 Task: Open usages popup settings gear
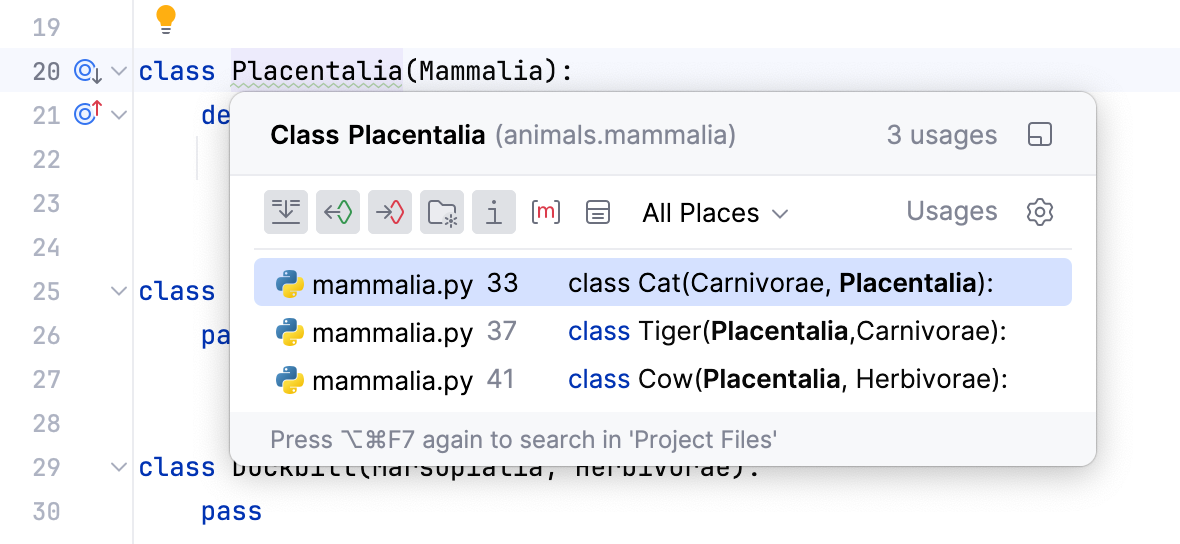[x=1040, y=212]
